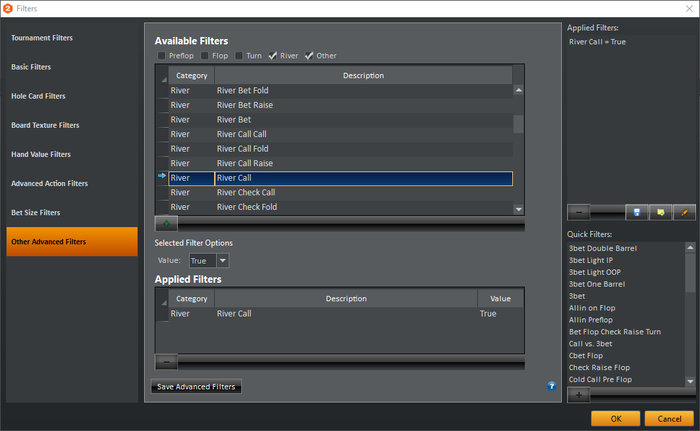Screen dimensions: 700x431
Task: Click minus button in right Applied Filters panel
Action: (579, 212)
